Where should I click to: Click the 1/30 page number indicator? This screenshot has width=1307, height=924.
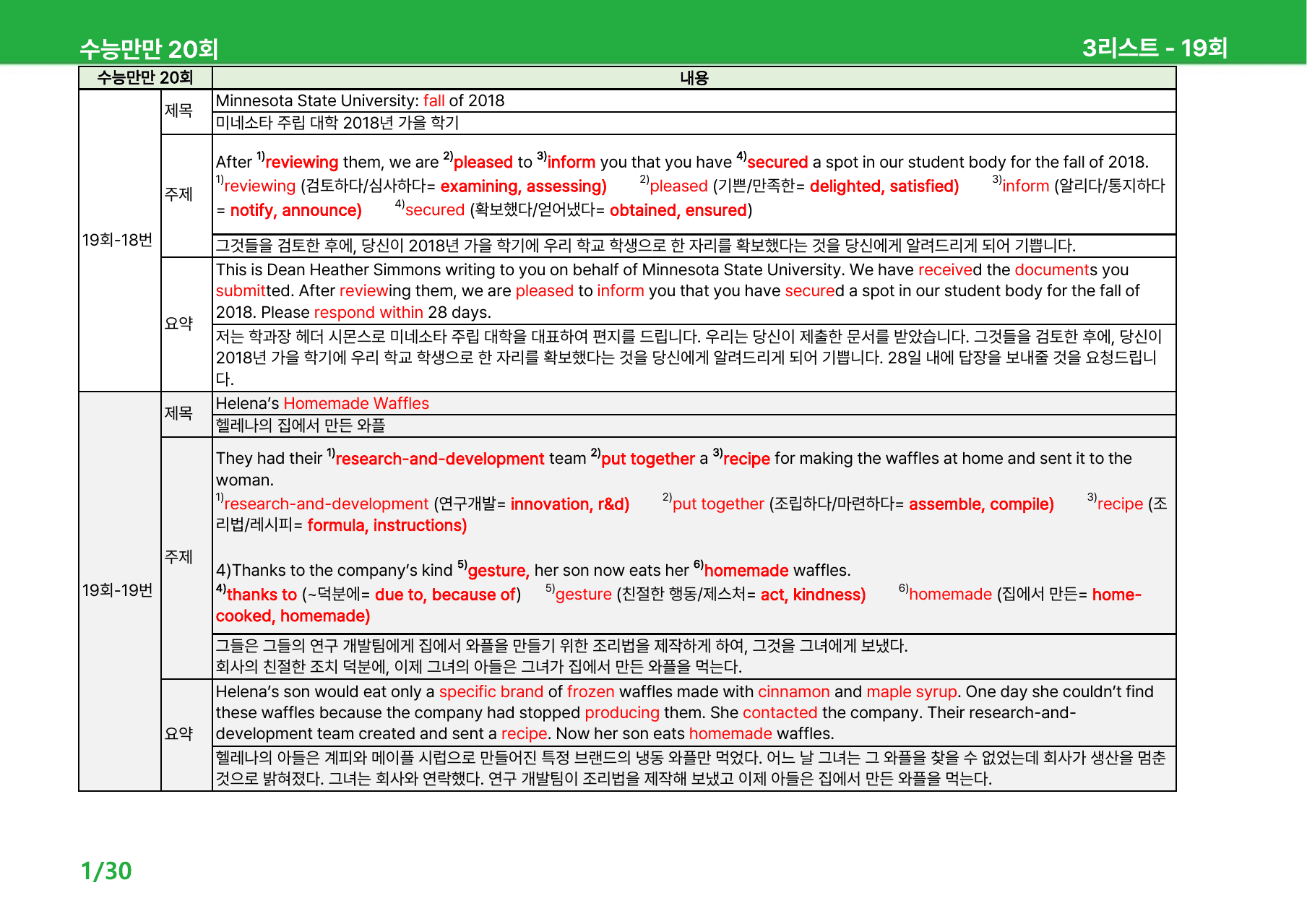coord(106,871)
